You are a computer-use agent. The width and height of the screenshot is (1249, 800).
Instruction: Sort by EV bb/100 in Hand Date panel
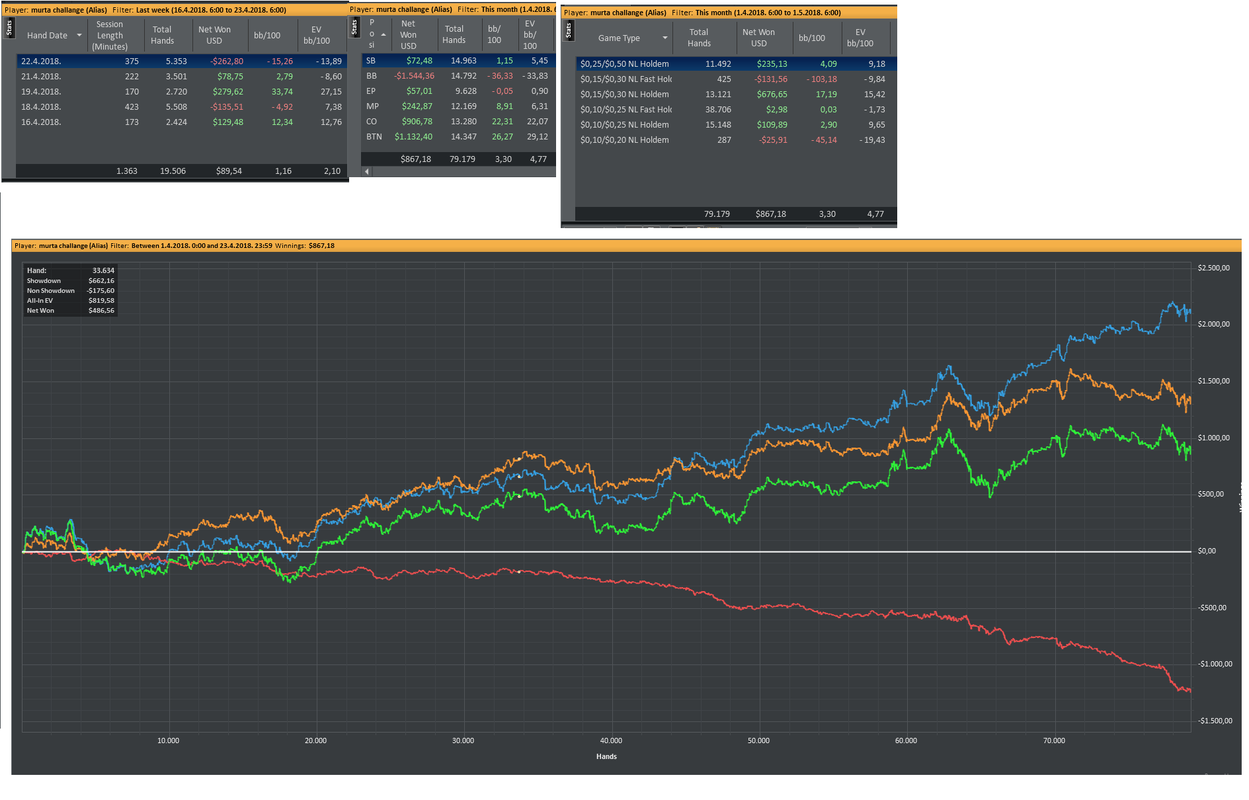(x=317, y=35)
